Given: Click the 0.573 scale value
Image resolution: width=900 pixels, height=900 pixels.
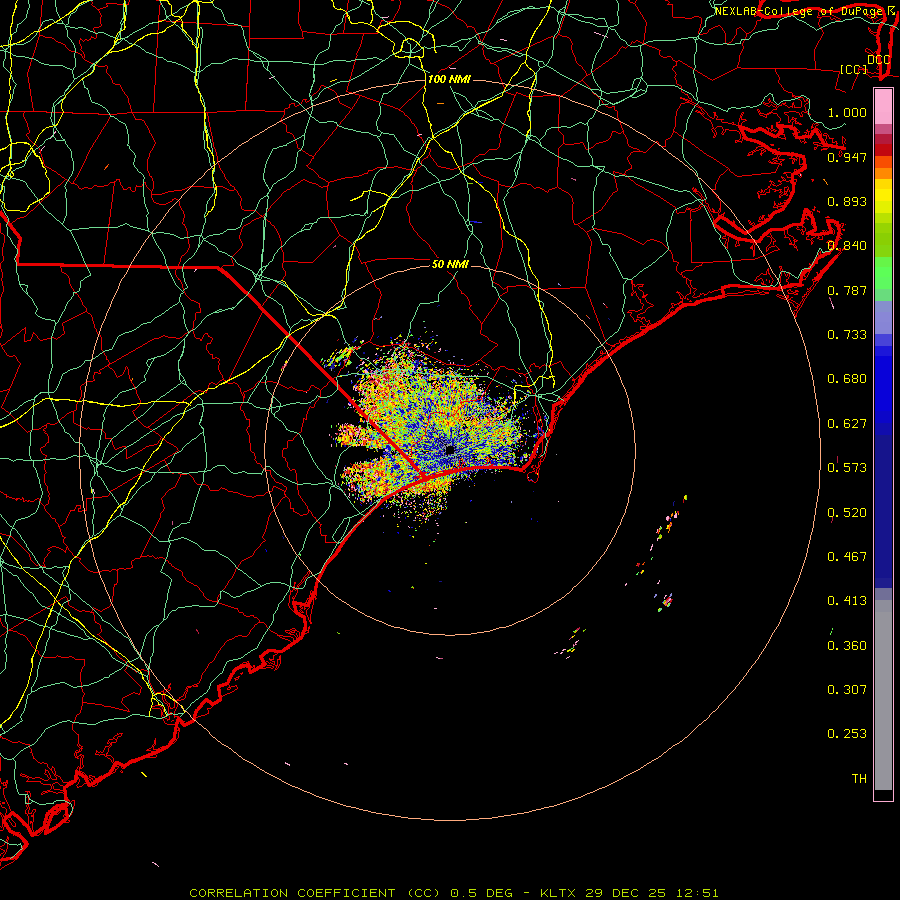Looking at the screenshot, I should coord(847,468).
